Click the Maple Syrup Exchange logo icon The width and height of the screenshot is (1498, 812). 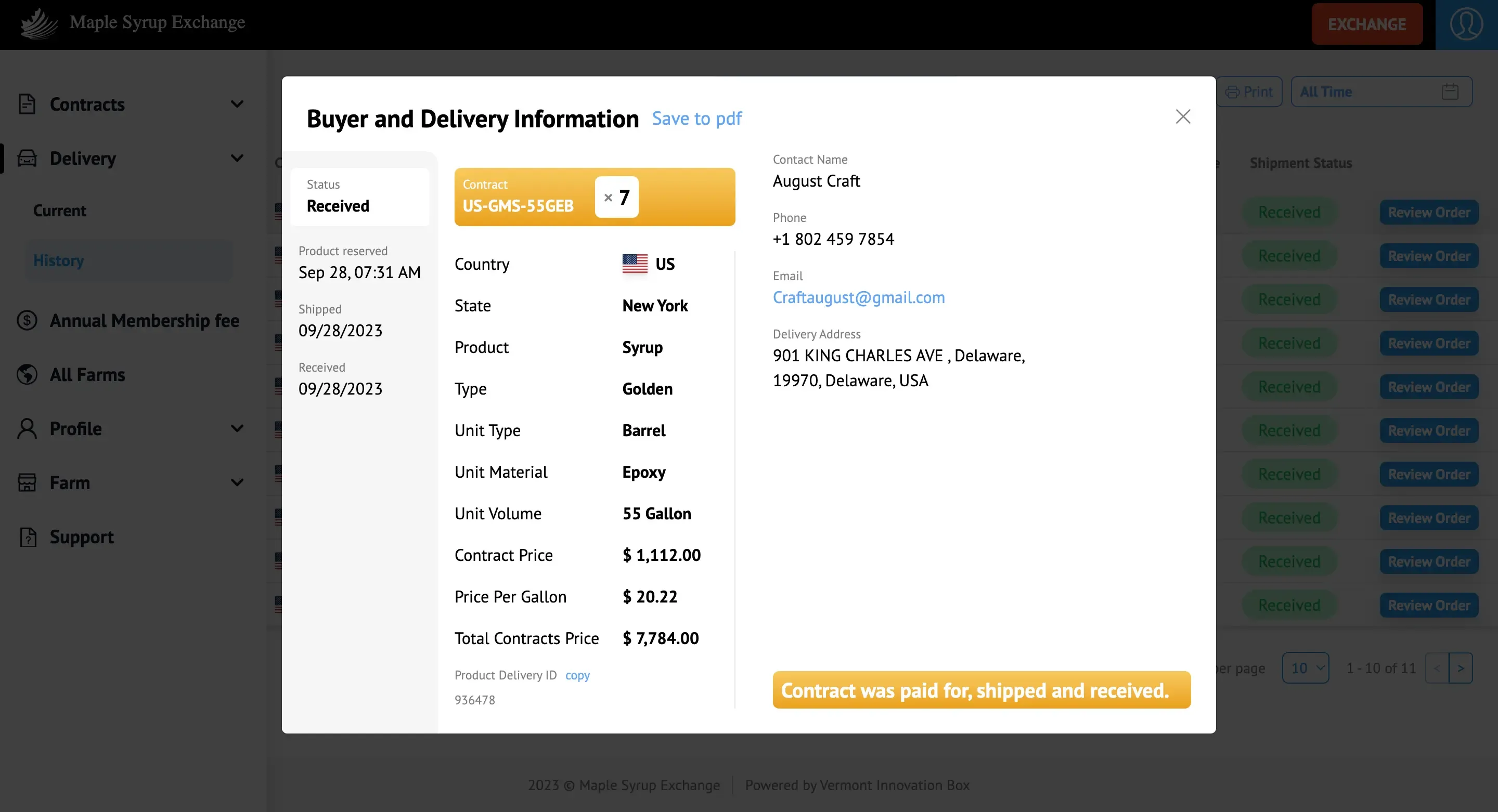coord(38,23)
